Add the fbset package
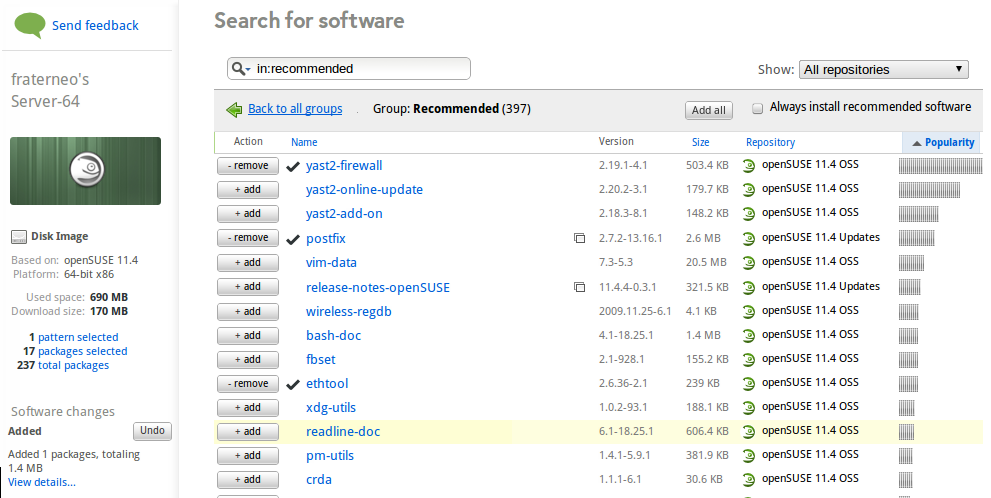 point(248,360)
